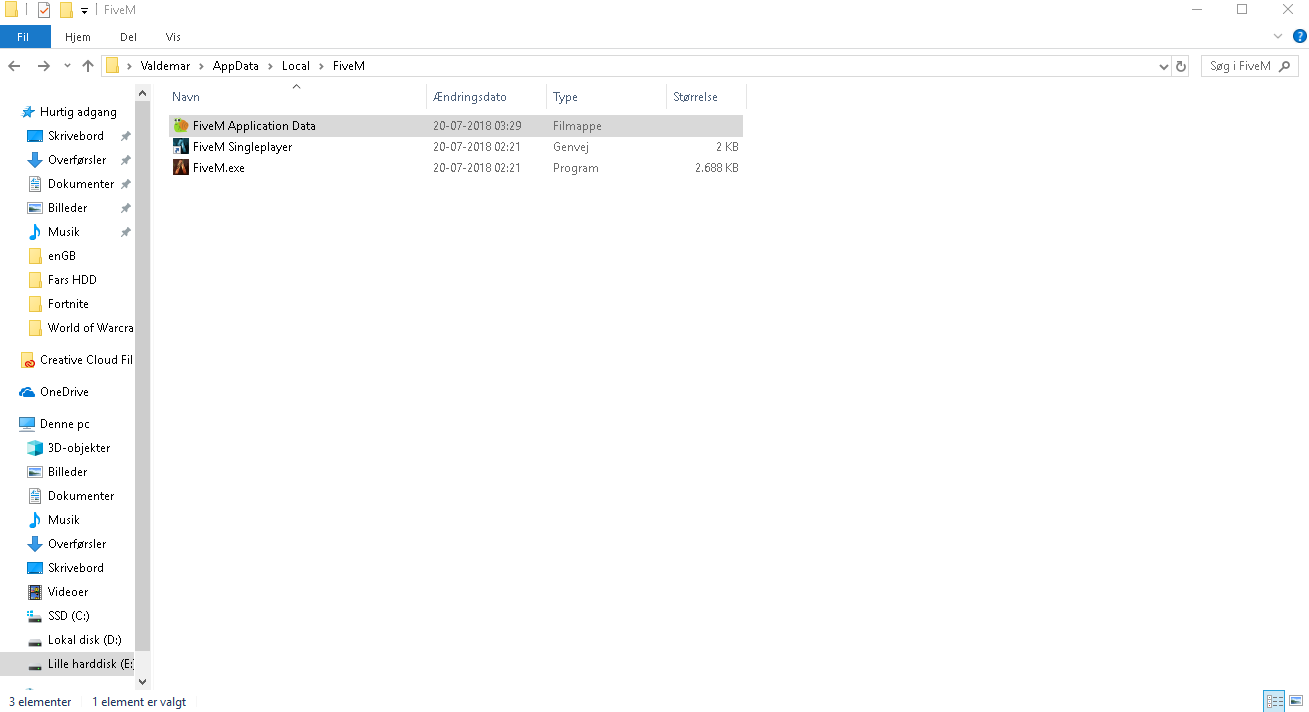Viewport: 1309px width, 712px height.
Task: Open Lokal disk (D:) drive
Action: click(x=84, y=640)
